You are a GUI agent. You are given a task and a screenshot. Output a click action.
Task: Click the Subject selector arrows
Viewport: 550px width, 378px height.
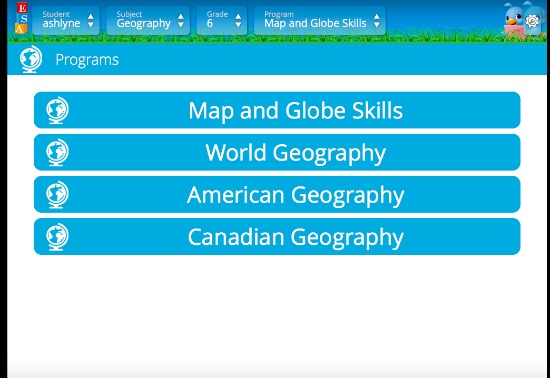(x=181, y=21)
